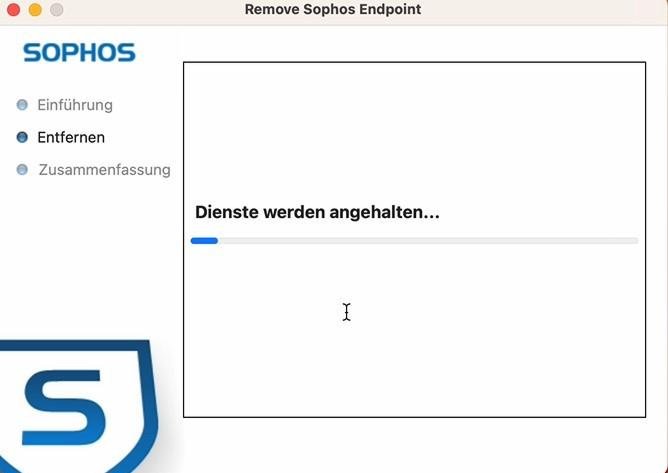668x473 pixels.
Task: Minimize the window with the yellow button
Action: [35, 9]
